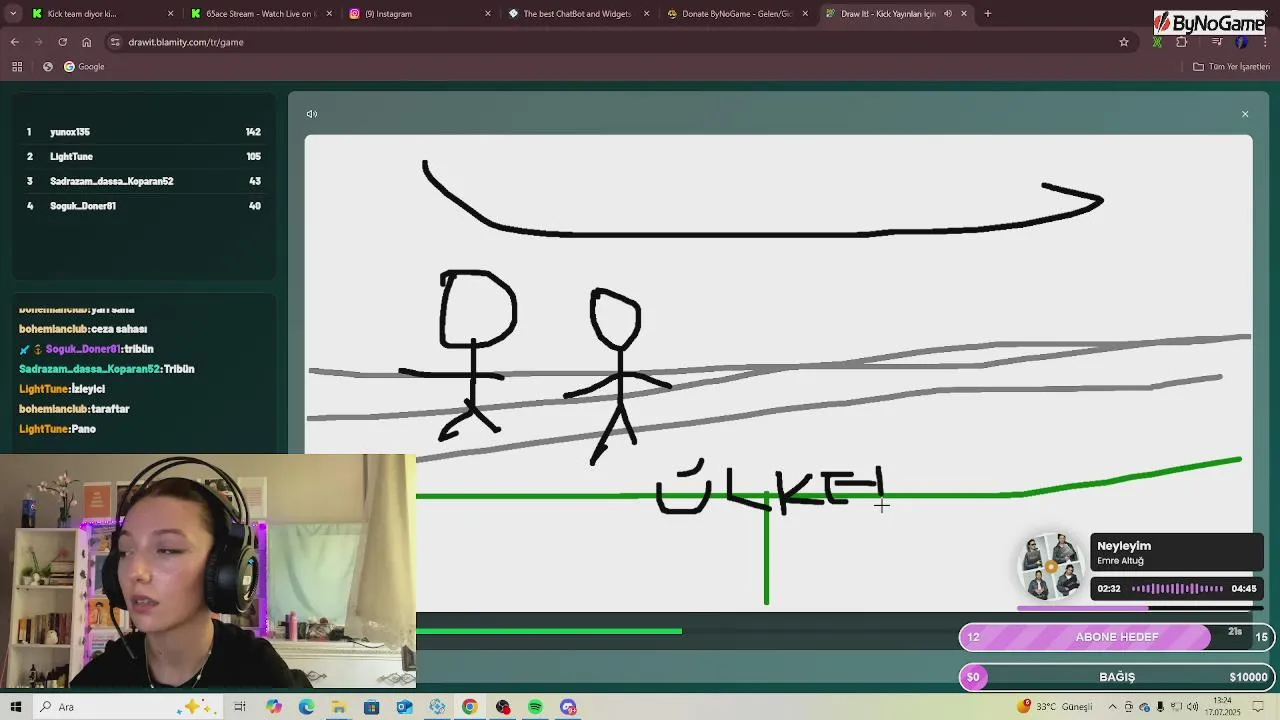Open Task View in taskbar

(240, 707)
